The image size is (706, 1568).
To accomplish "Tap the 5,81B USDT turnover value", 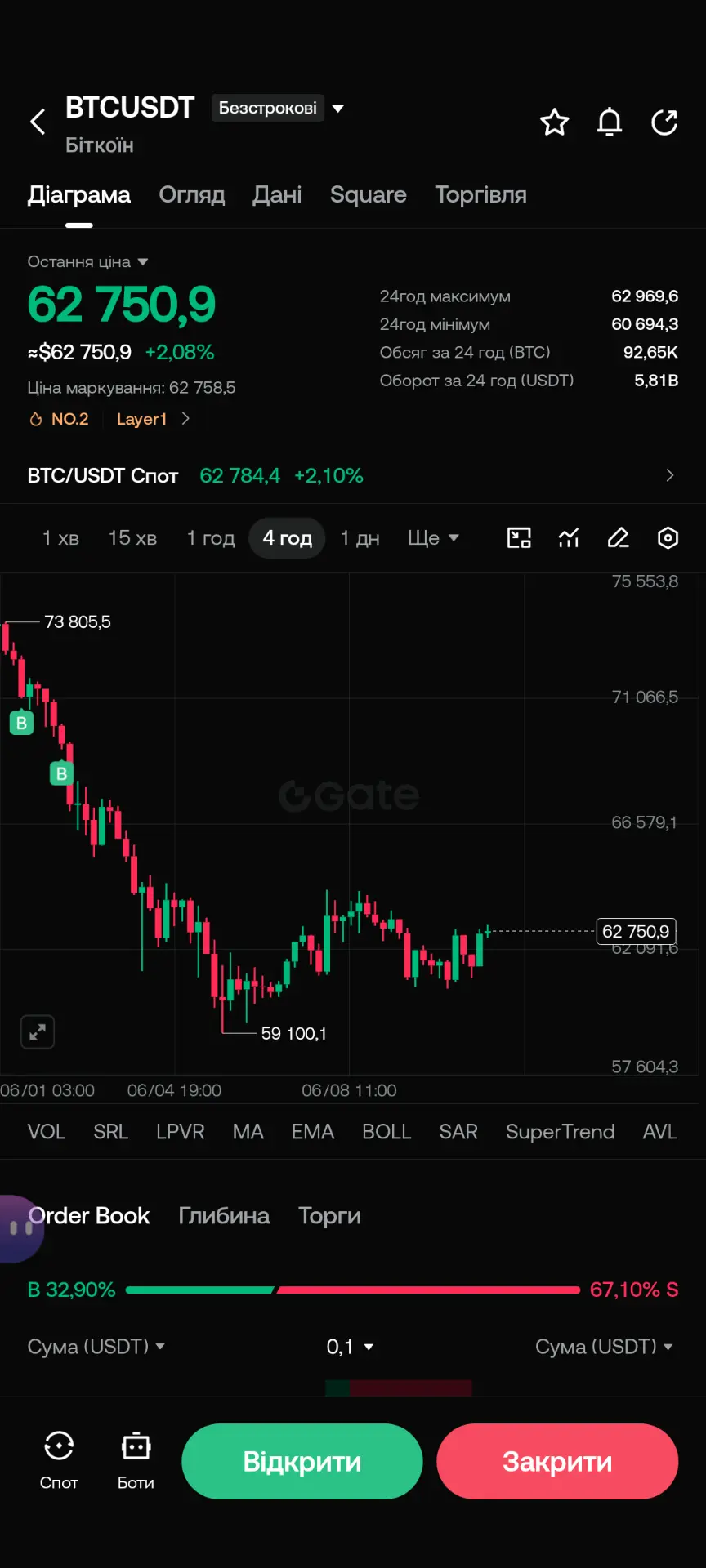I will coord(656,381).
